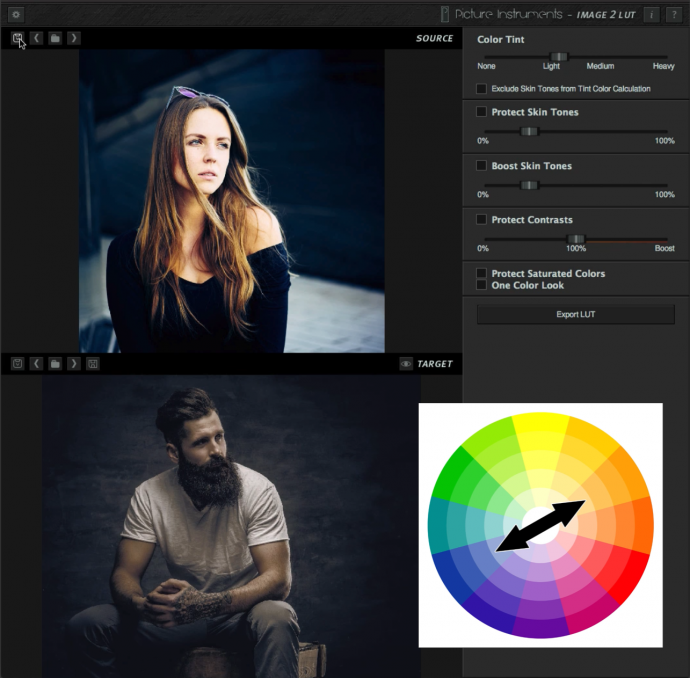Click the 'SOURCE' panel label
The height and width of the screenshot is (678, 690).
point(434,38)
